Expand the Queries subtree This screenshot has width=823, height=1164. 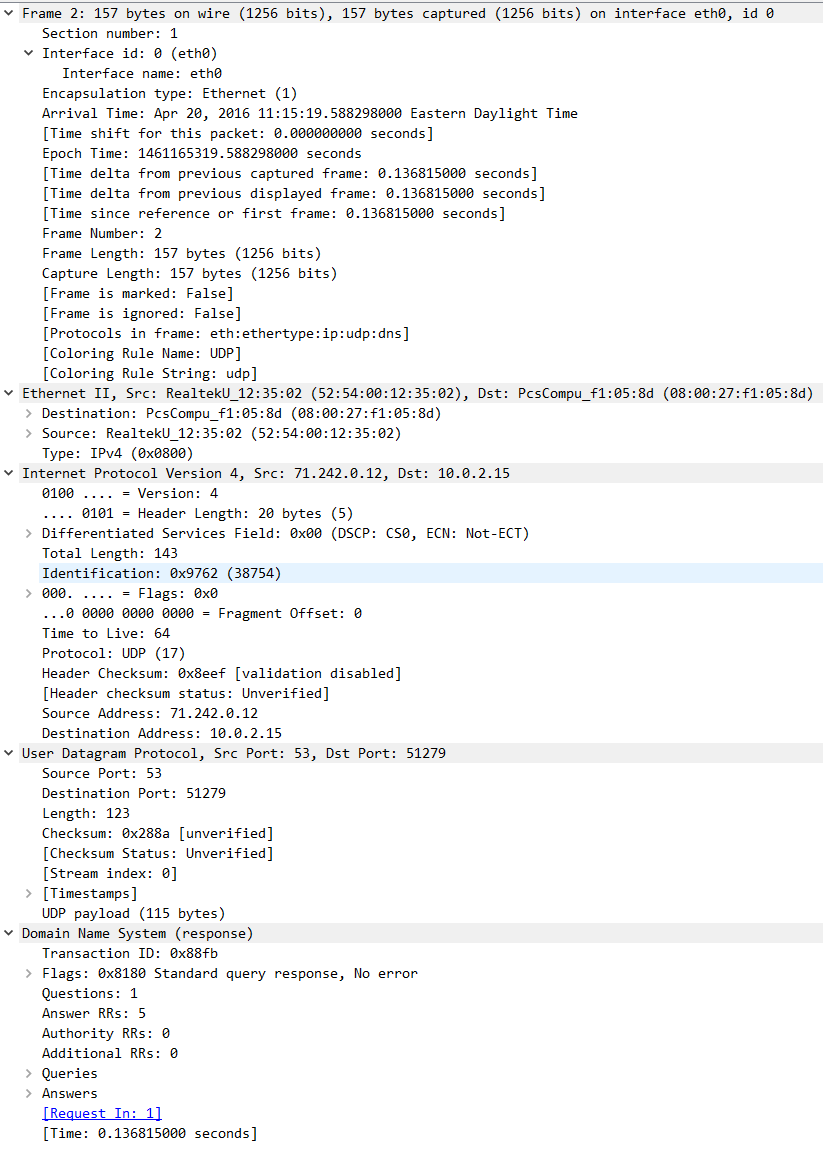click(x=28, y=1073)
